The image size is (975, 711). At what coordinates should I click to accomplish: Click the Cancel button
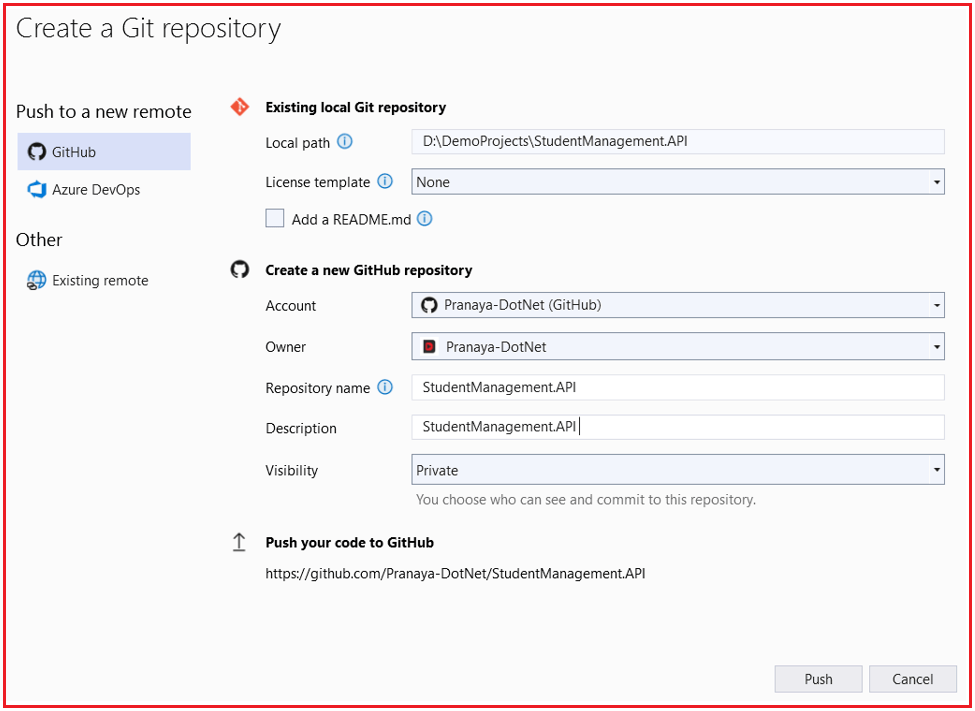point(912,678)
